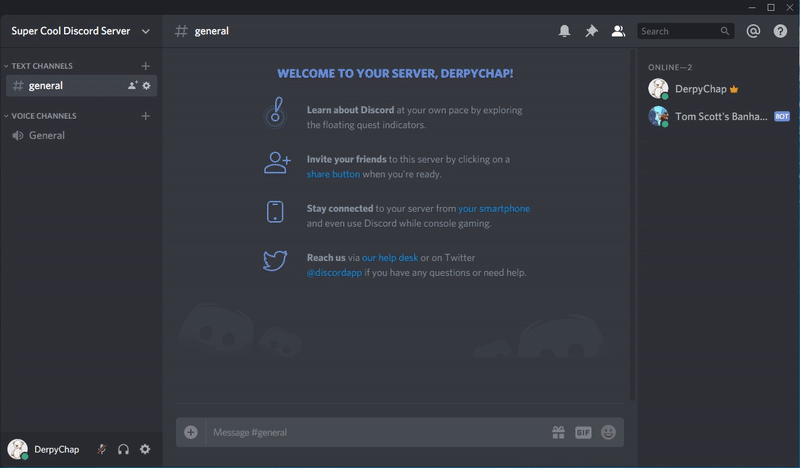
Task: Open notification settings bell icon
Action: [564, 31]
